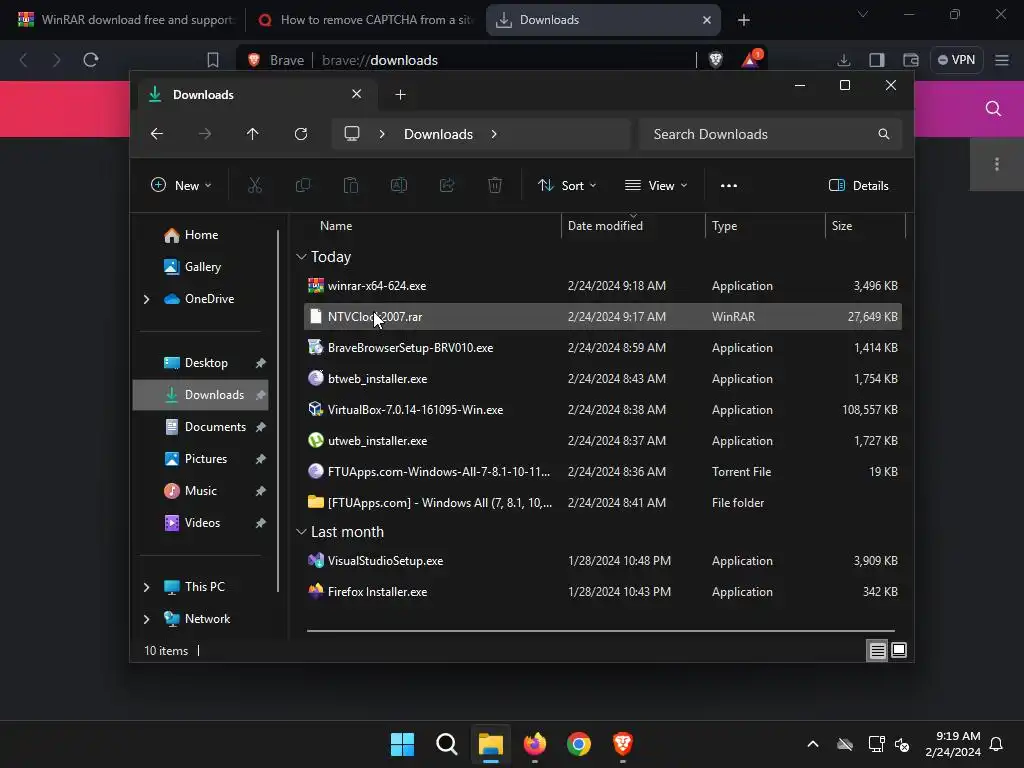Screen dimensions: 1024x768
Task: Go up one folder level with up arrow
Action: 253,134
